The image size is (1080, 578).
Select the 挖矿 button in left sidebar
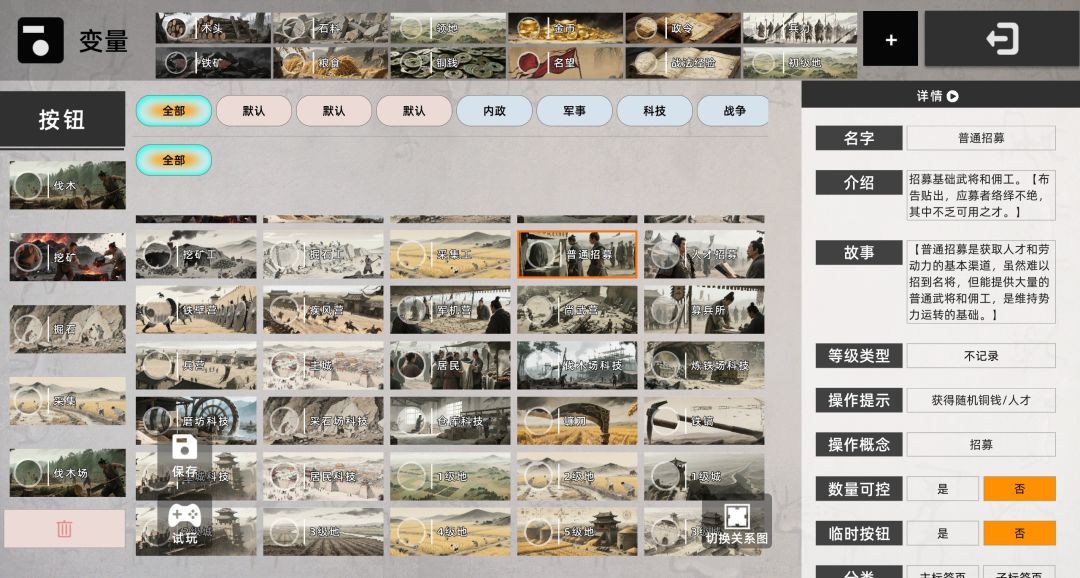[x=68, y=257]
